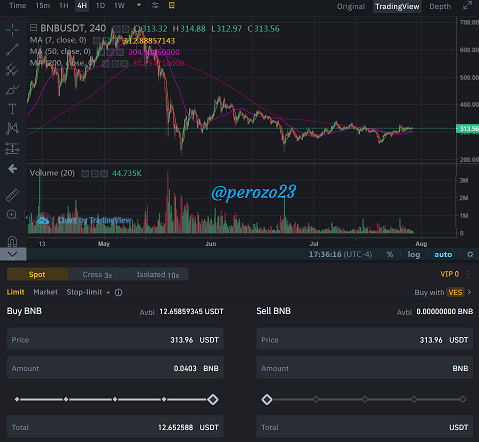Choose Limit order type

click(16, 292)
